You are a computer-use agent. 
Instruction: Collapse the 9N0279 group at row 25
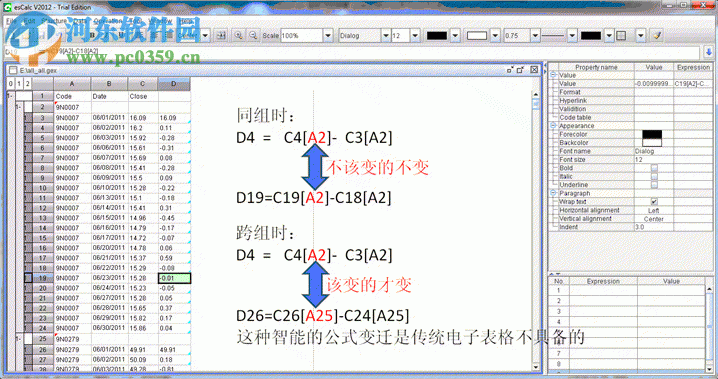18,339
